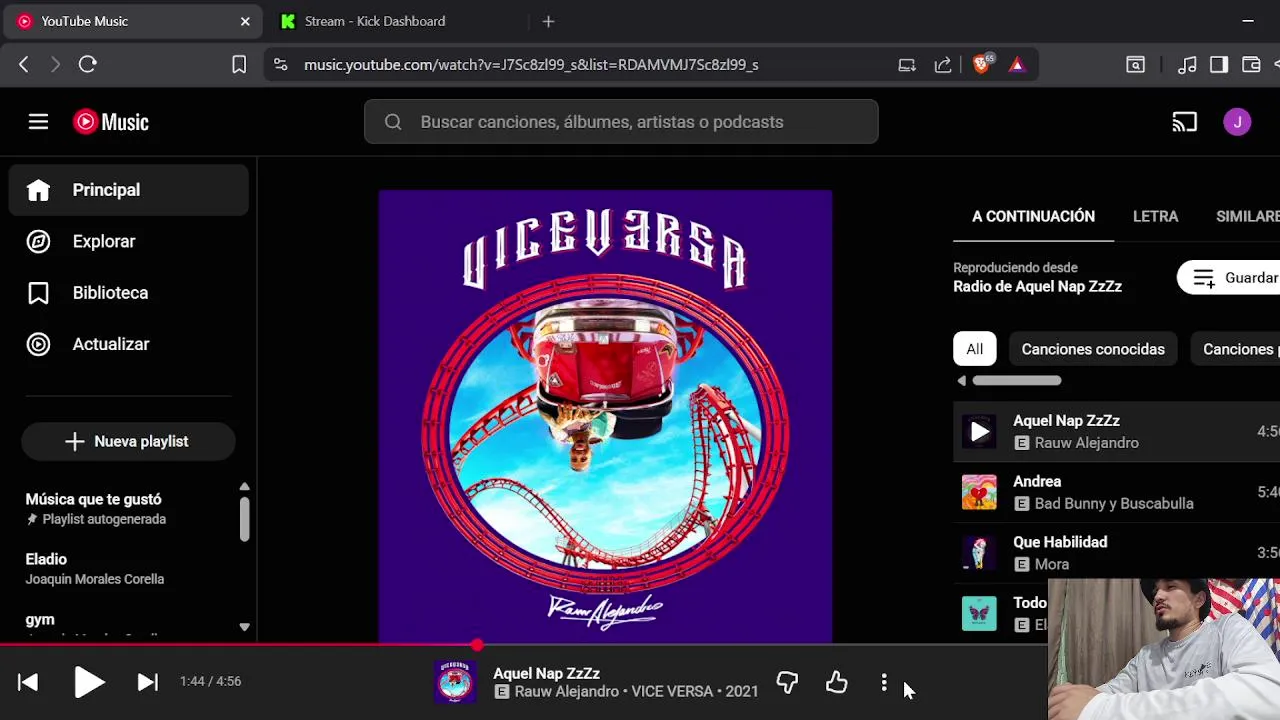Screen dimensions: 1280x720
Task: Open Mora artist link in queue
Action: (1052, 565)
